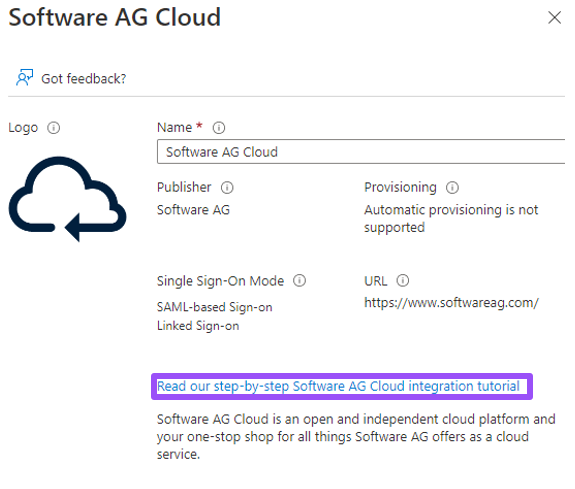
Task: Click the Automatic provisioning not supported text
Action: [x=451, y=219]
